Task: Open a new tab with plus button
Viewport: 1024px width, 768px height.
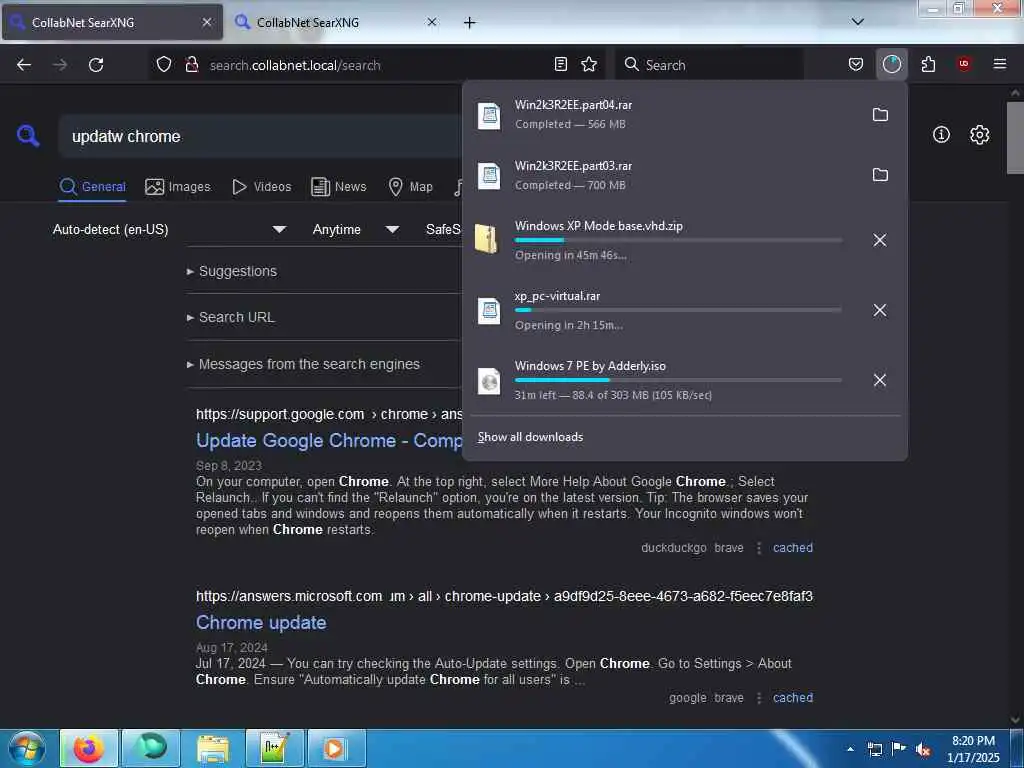Action: [470, 23]
